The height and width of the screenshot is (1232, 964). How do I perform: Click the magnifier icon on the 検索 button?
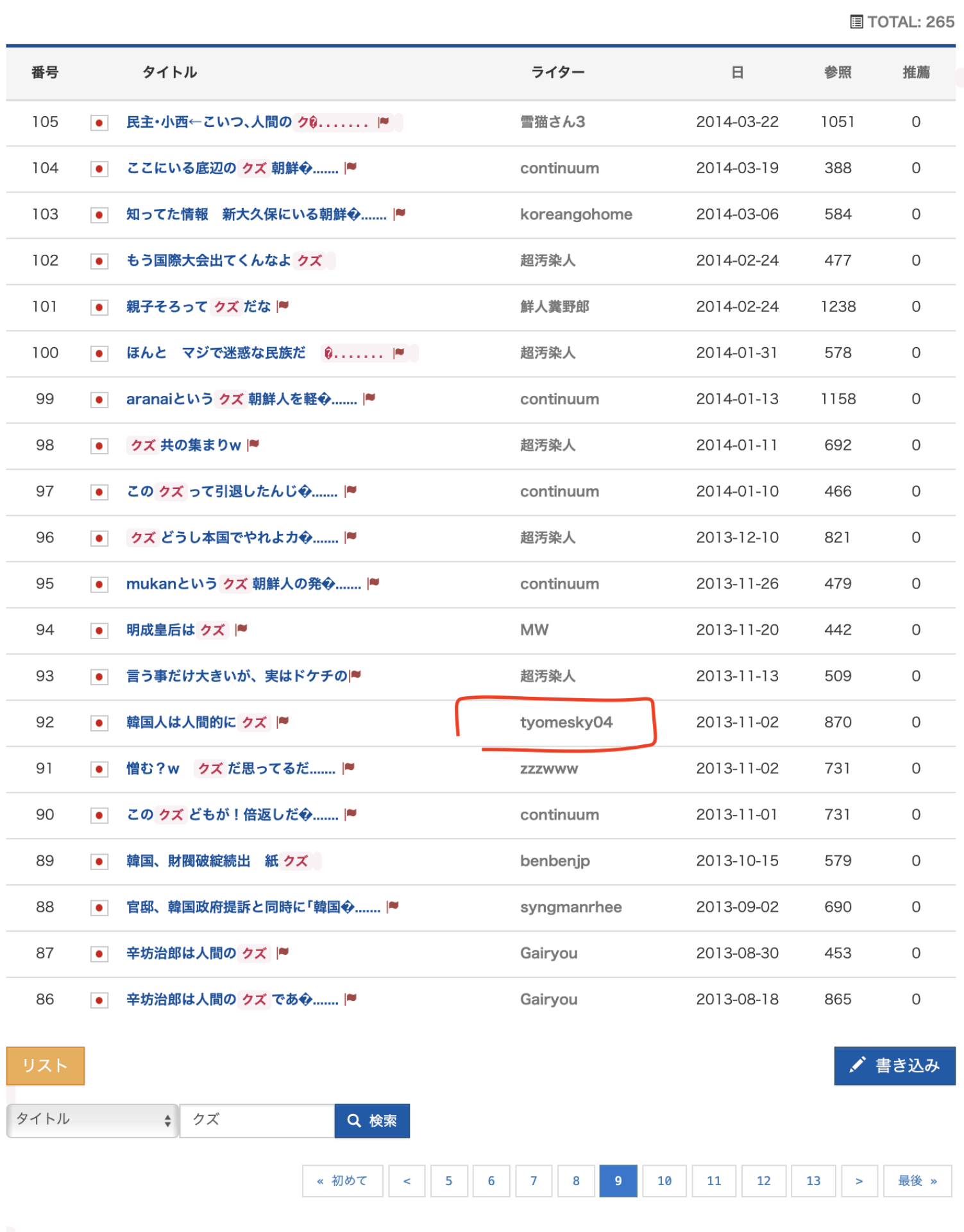(x=353, y=1120)
